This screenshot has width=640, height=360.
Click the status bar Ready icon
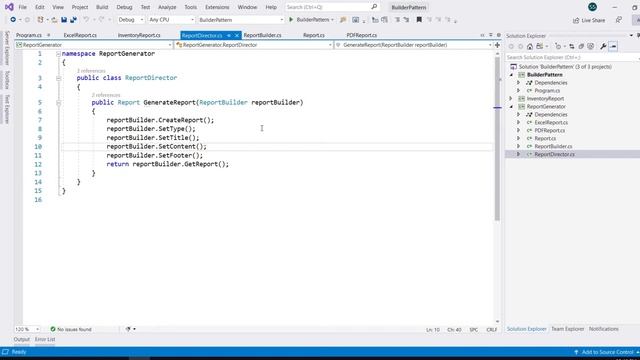(5, 352)
